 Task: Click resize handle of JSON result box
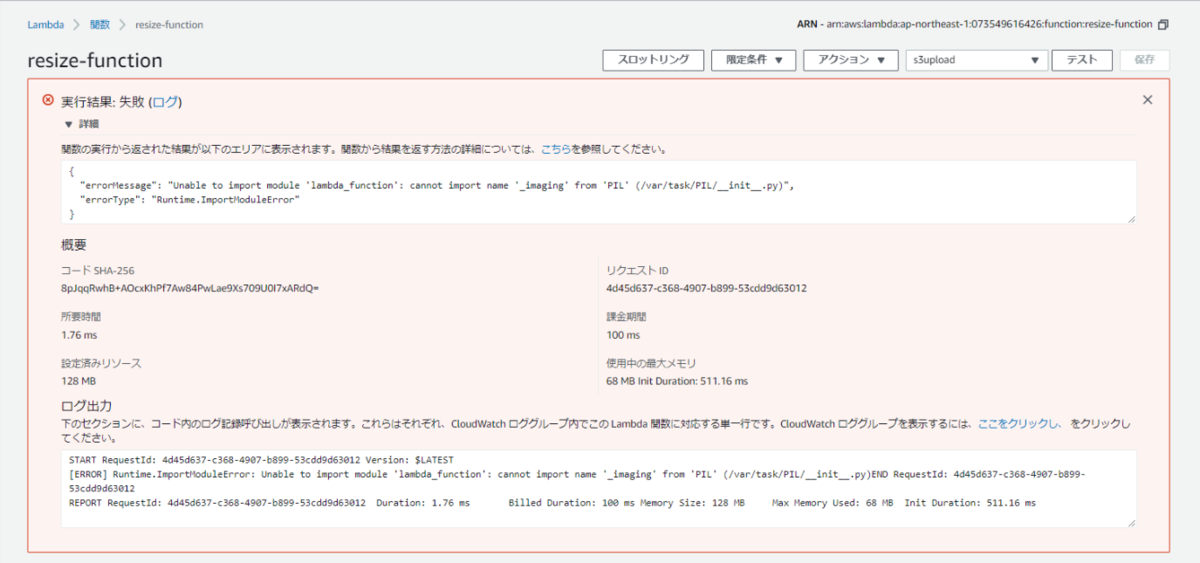[1131, 218]
